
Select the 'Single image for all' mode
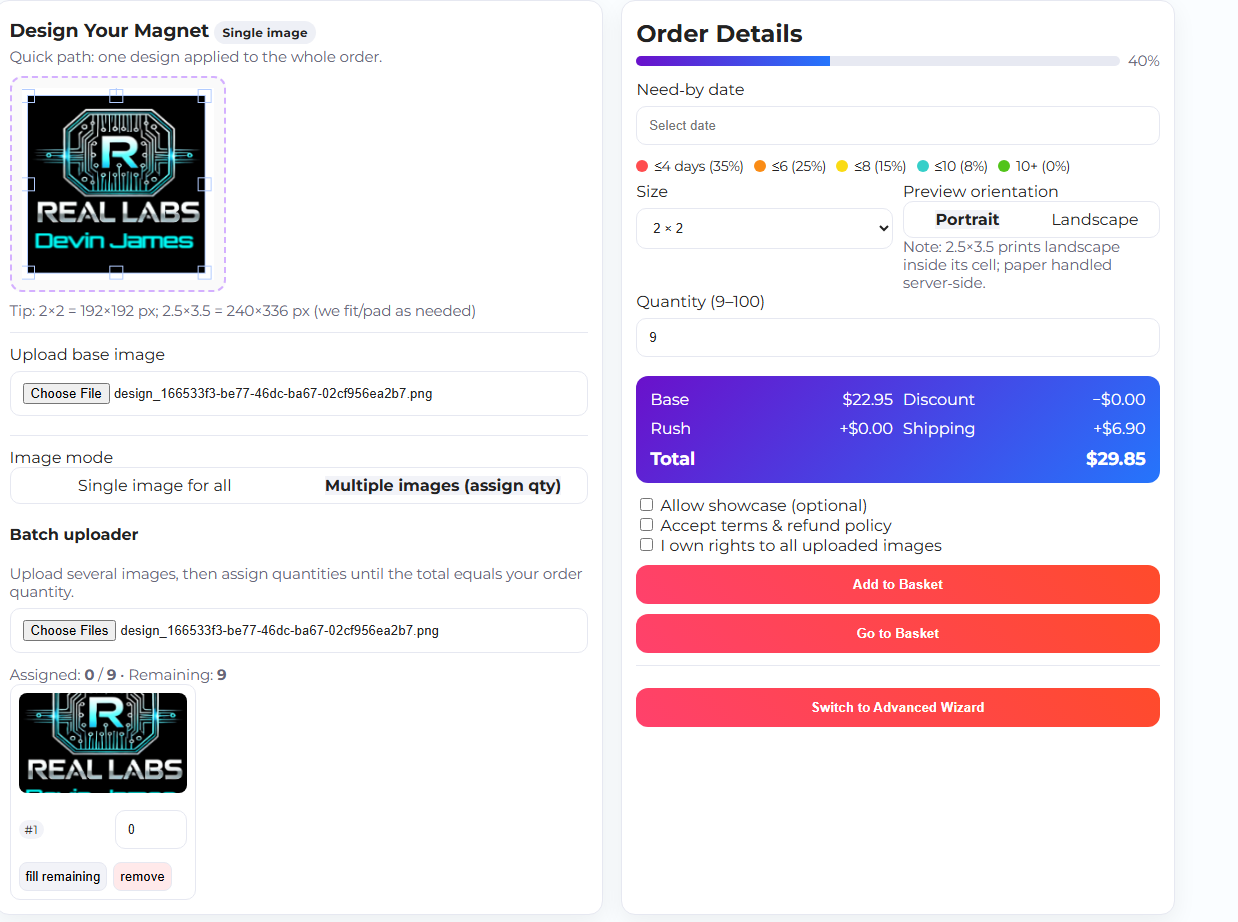coord(155,486)
